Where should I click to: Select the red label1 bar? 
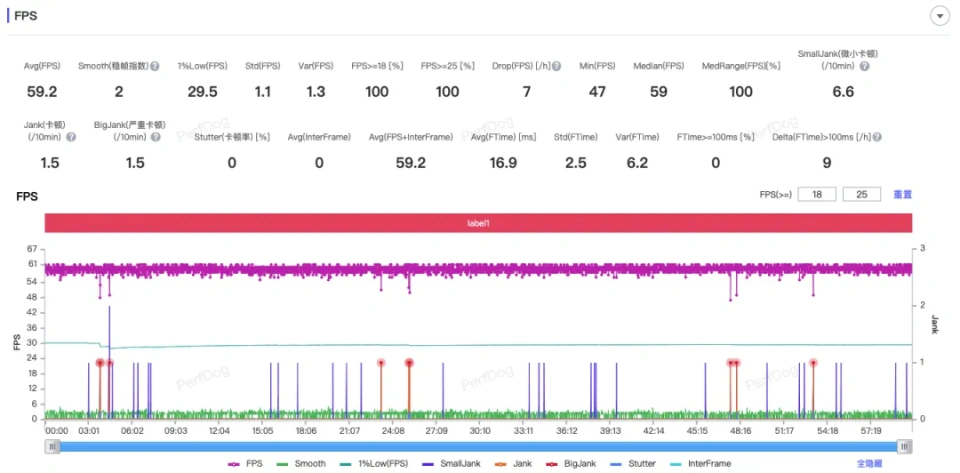coord(477,223)
